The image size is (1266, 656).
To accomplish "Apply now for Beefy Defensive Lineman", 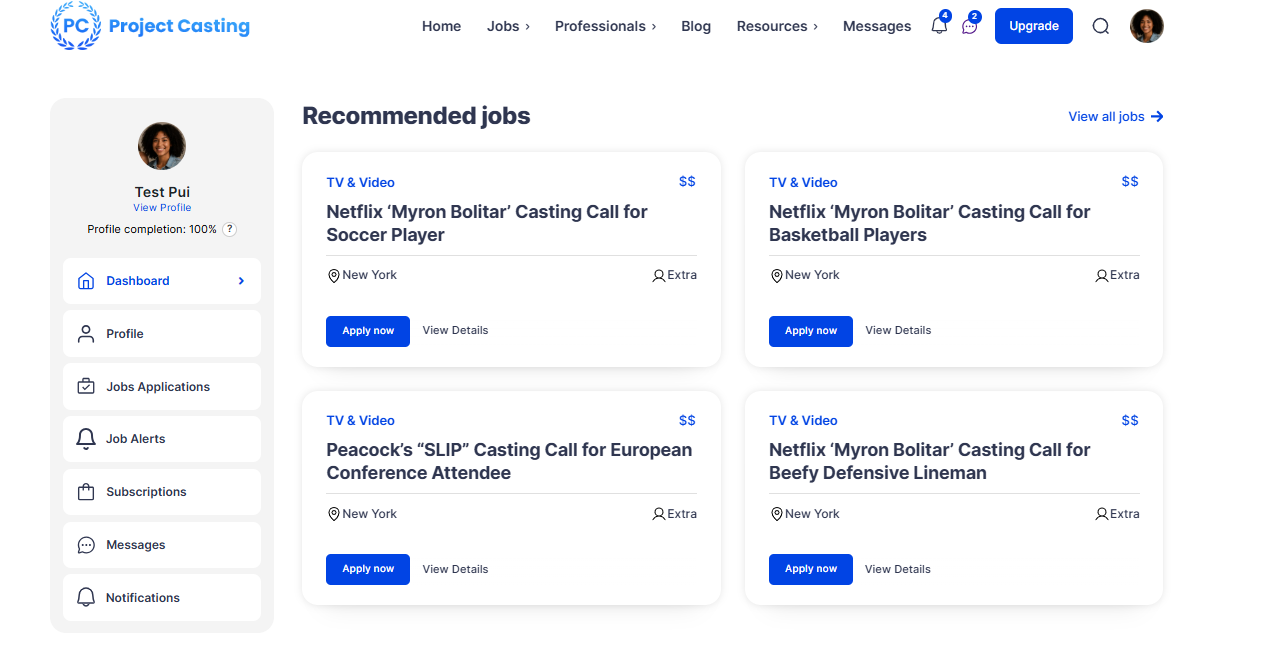I will (x=811, y=569).
